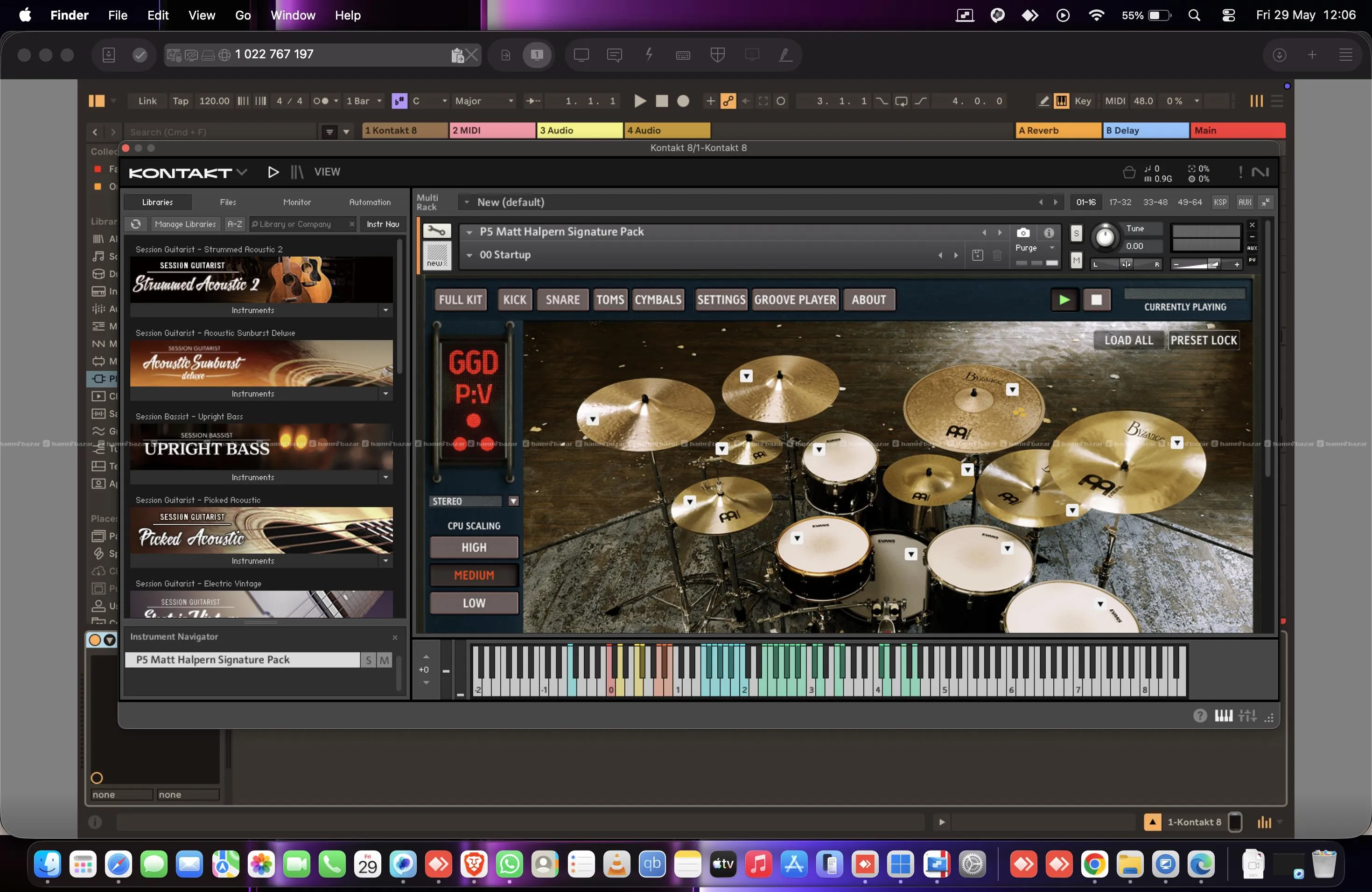Open the instrument info icon
Image resolution: width=1372 pixels, height=892 pixels.
click(x=1049, y=232)
